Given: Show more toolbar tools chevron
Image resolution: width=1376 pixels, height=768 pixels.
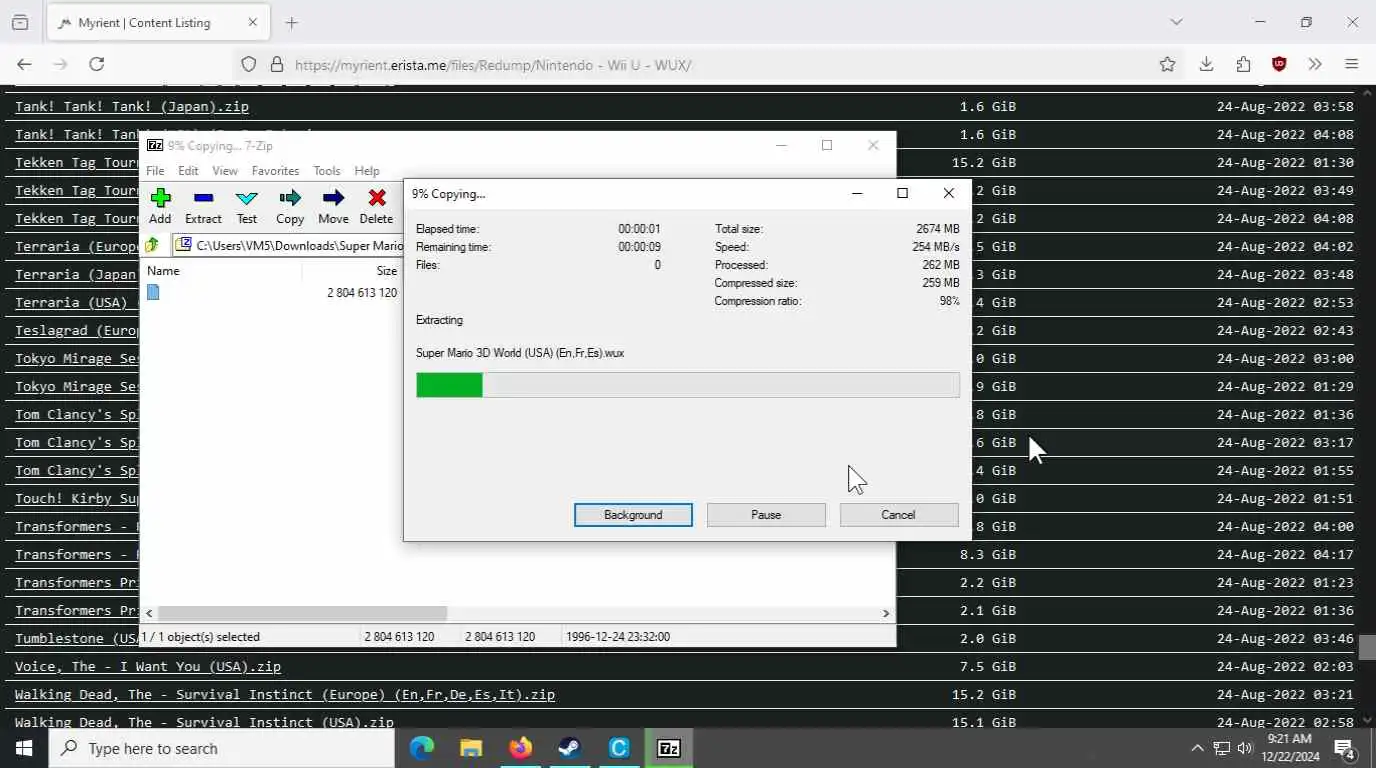Looking at the screenshot, I should pyautogui.click(x=1315, y=64).
